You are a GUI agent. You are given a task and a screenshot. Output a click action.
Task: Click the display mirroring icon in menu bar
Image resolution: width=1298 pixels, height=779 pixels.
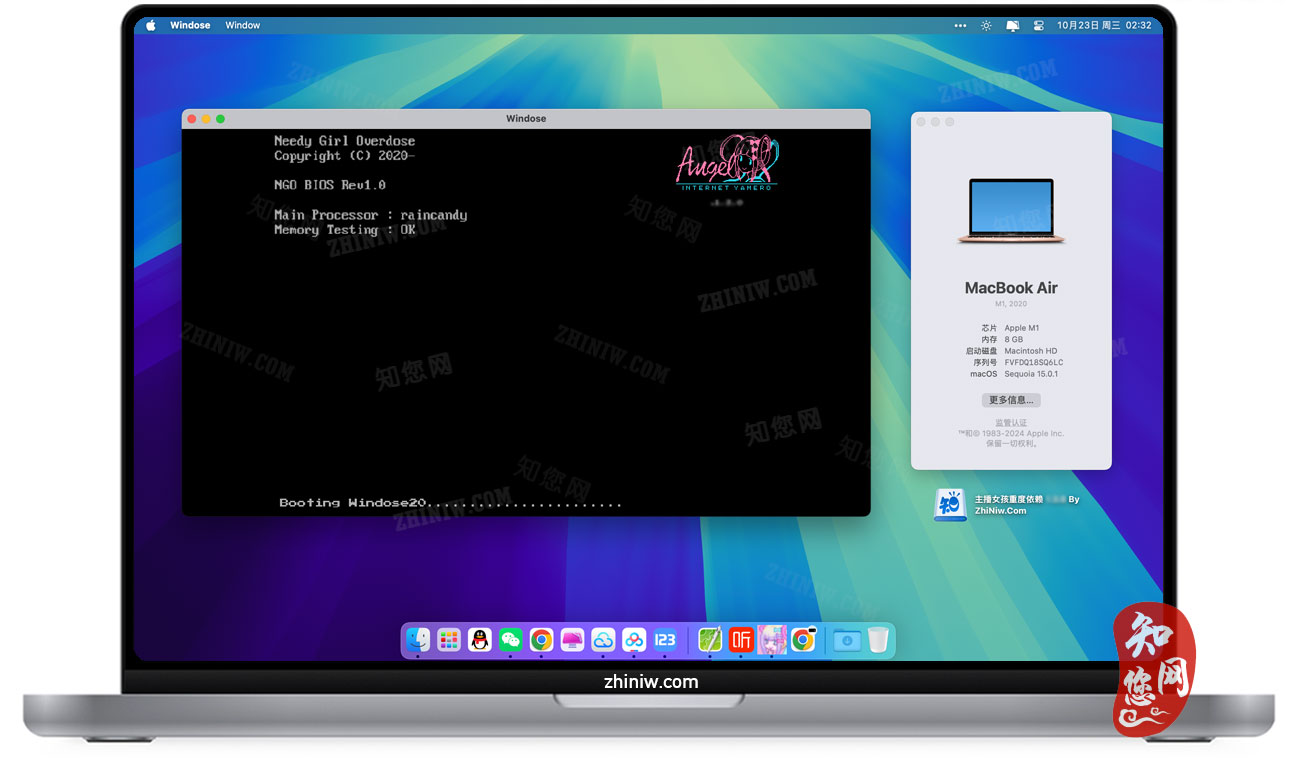click(1013, 25)
